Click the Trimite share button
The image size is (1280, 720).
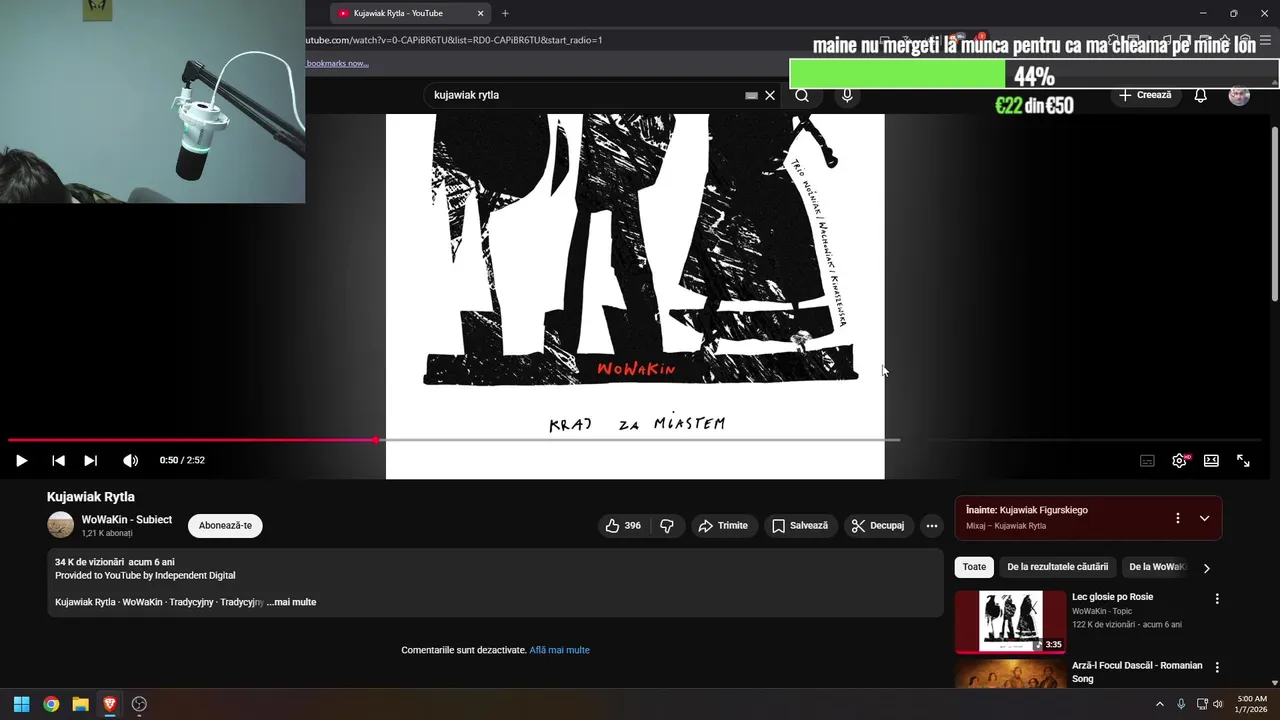click(x=723, y=525)
